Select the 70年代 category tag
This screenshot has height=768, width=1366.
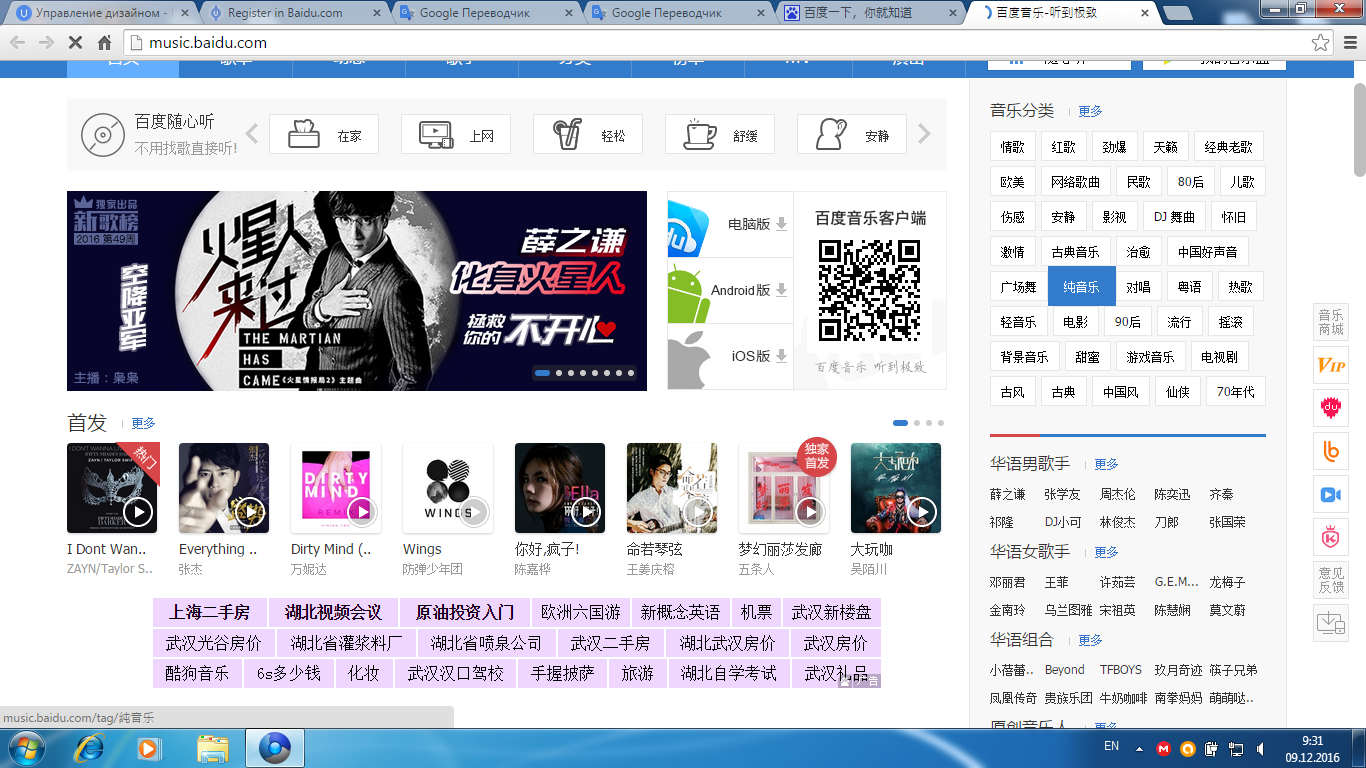tap(1235, 392)
